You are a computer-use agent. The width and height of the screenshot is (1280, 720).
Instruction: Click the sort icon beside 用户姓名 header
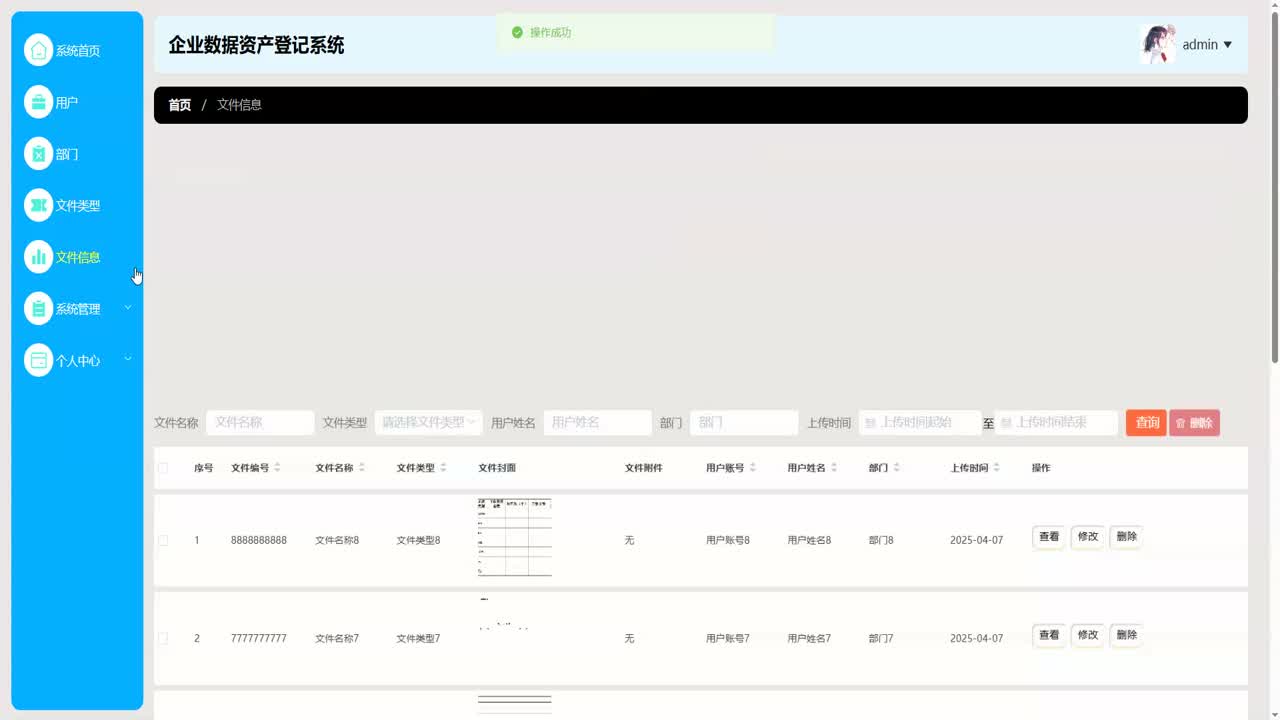pyautogui.click(x=834, y=467)
